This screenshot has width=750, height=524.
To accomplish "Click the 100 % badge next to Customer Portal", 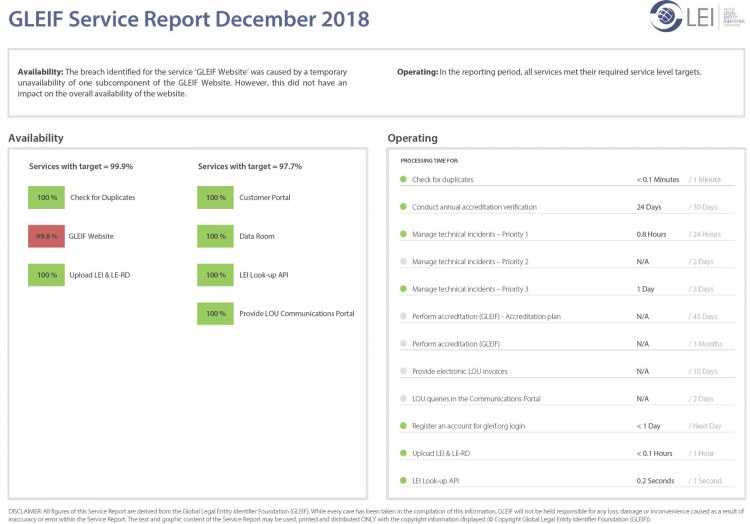I will coord(215,197).
